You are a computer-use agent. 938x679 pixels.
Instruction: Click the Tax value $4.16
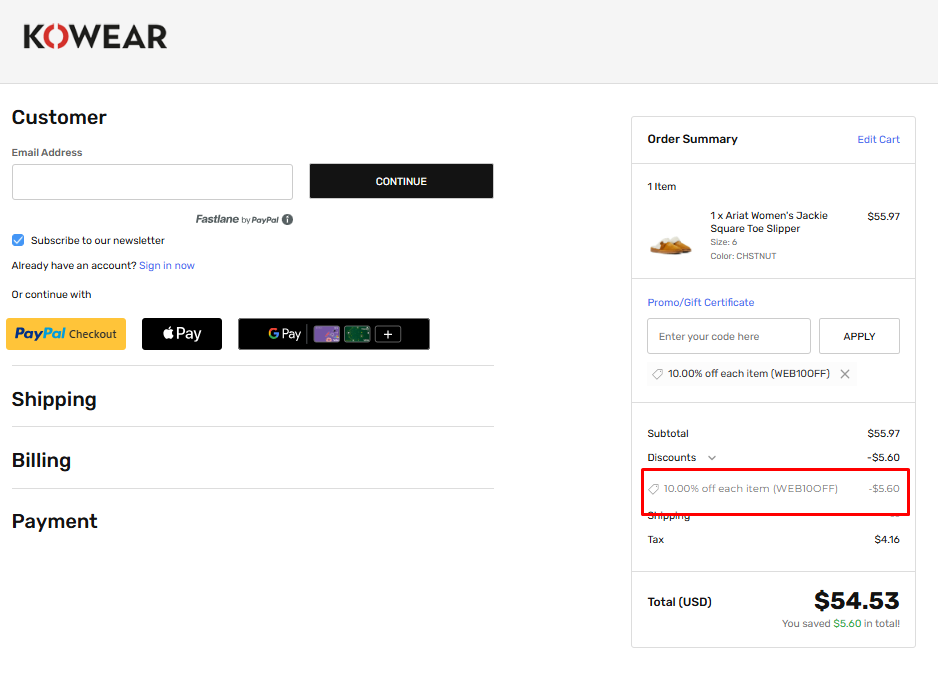pos(887,540)
